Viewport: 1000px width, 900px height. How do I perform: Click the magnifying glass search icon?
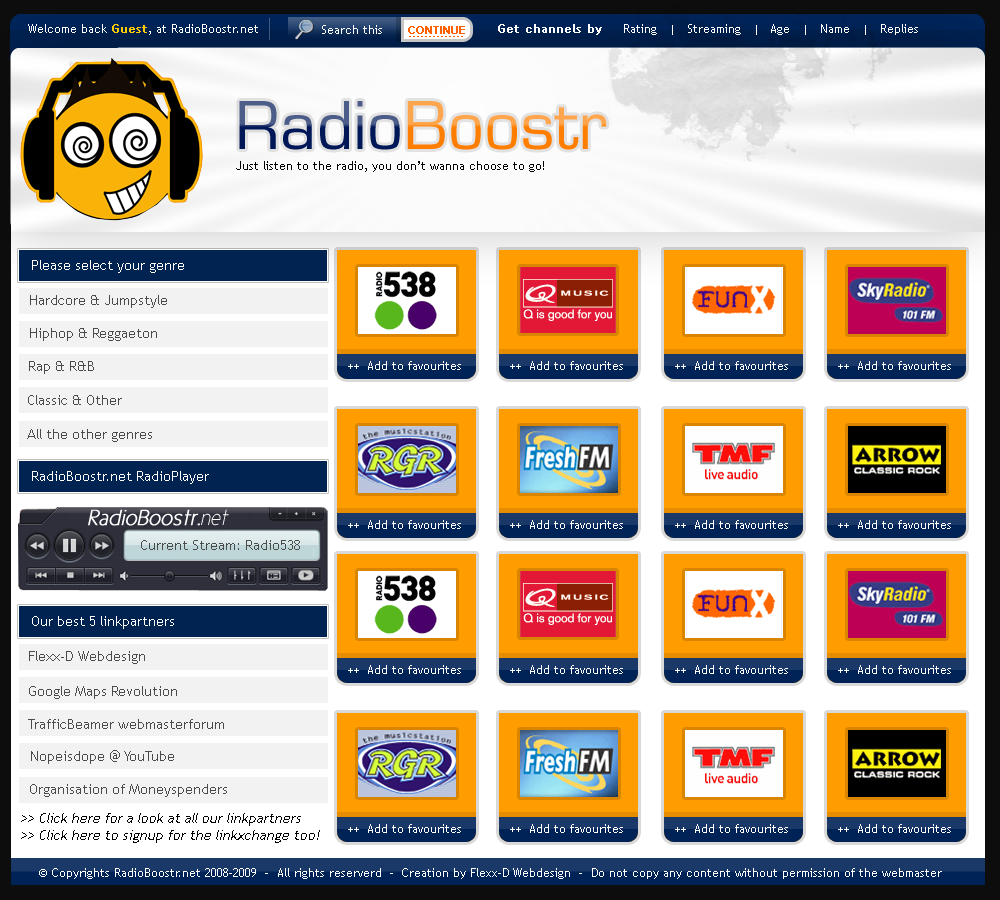[304, 29]
